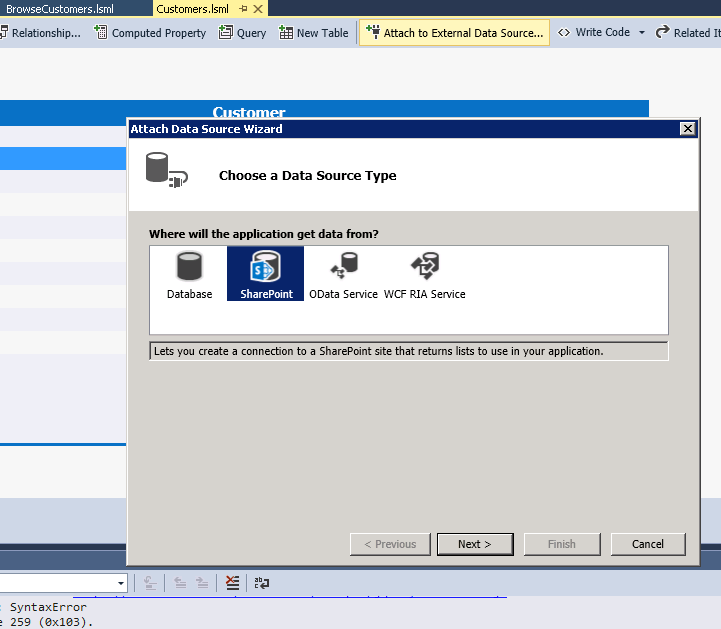Cancel the Attach Data Source Wizard
This screenshot has width=721, height=629.
(648, 544)
